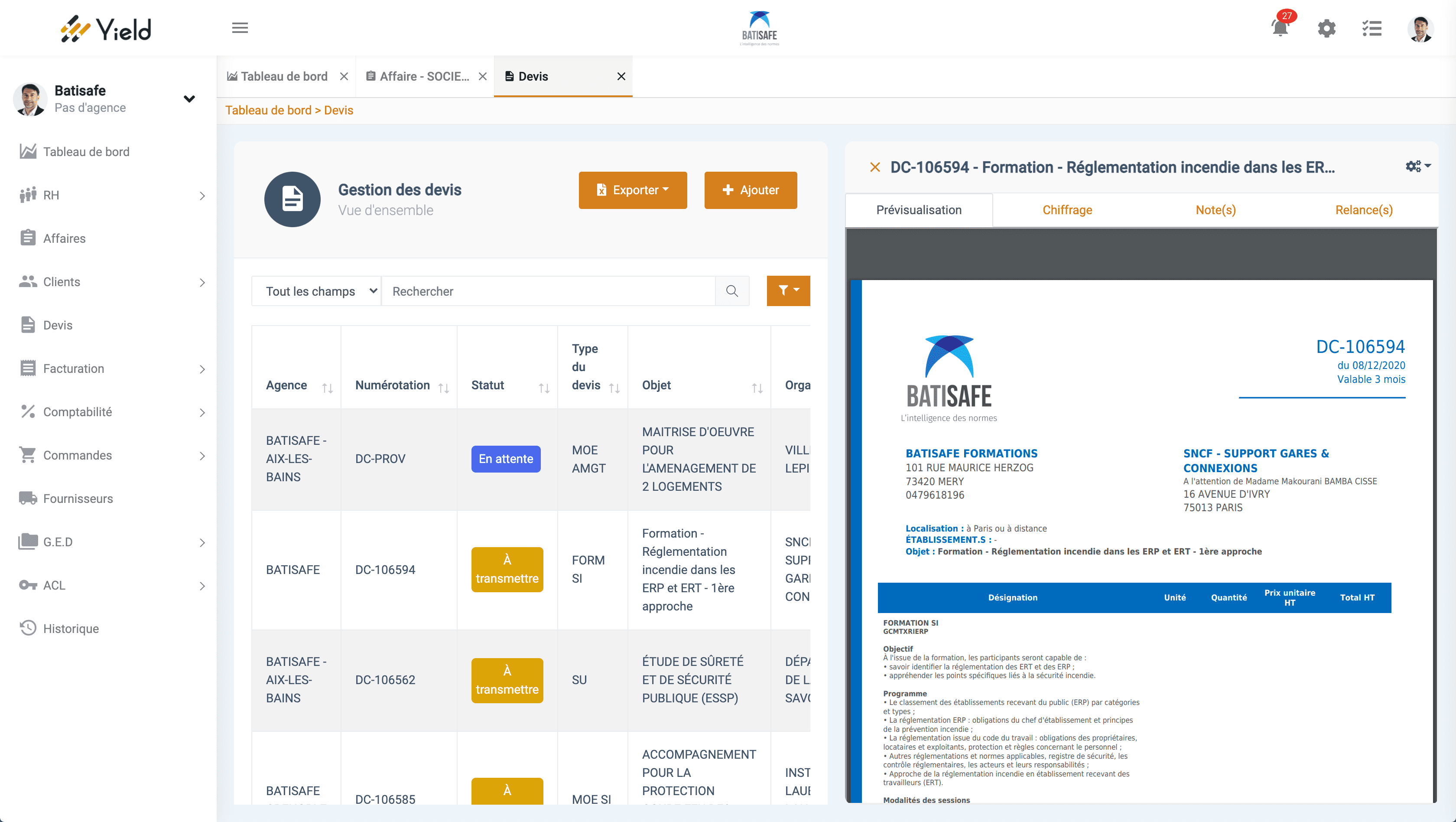Screen dimensions: 1456x822
Task: Expand the ACL submenu chevron
Action: [x=202, y=586]
